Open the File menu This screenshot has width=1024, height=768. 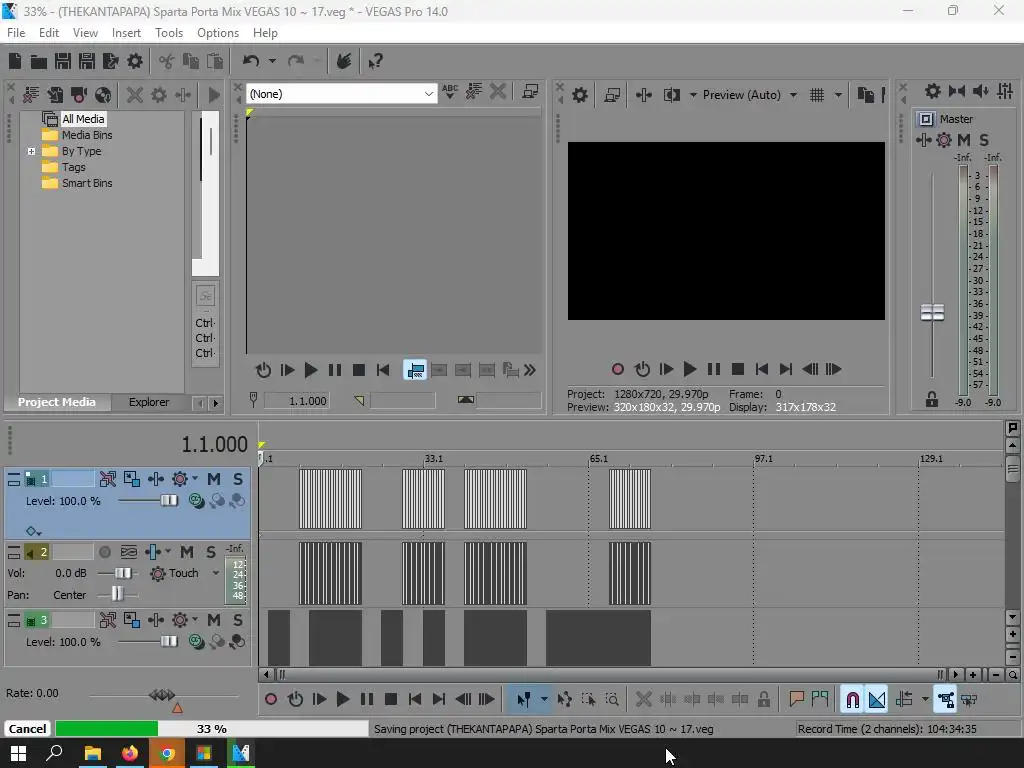[x=16, y=33]
